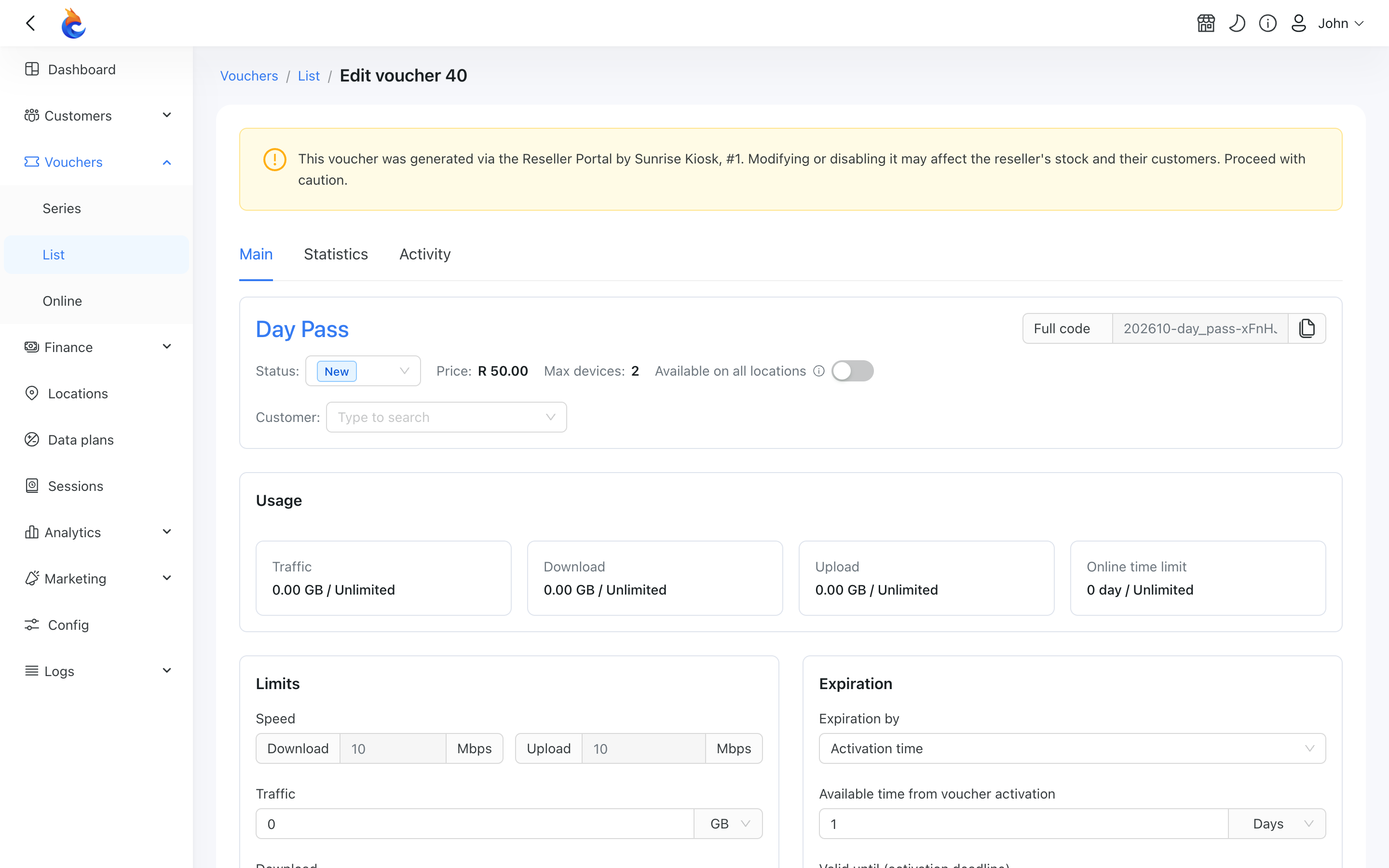Expand the Customers sidebar menu
1389x868 pixels.
(96, 115)
